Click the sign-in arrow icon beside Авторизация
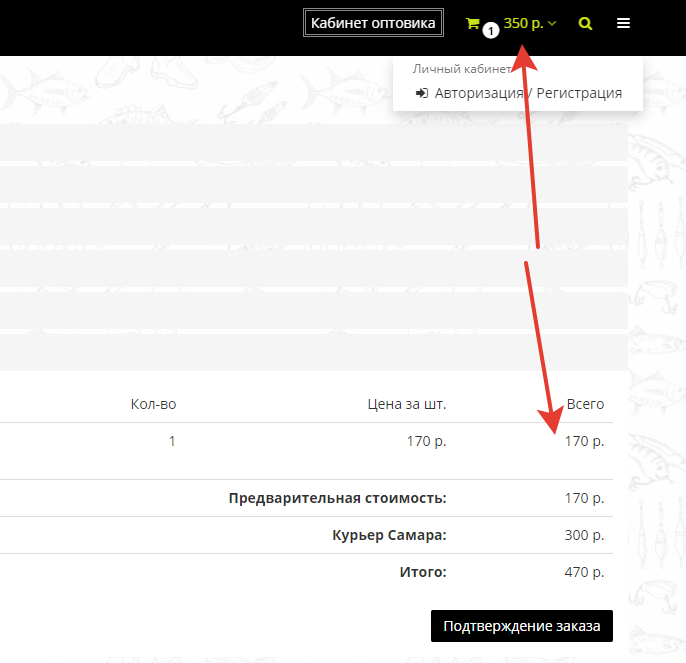 pos(422,93)
